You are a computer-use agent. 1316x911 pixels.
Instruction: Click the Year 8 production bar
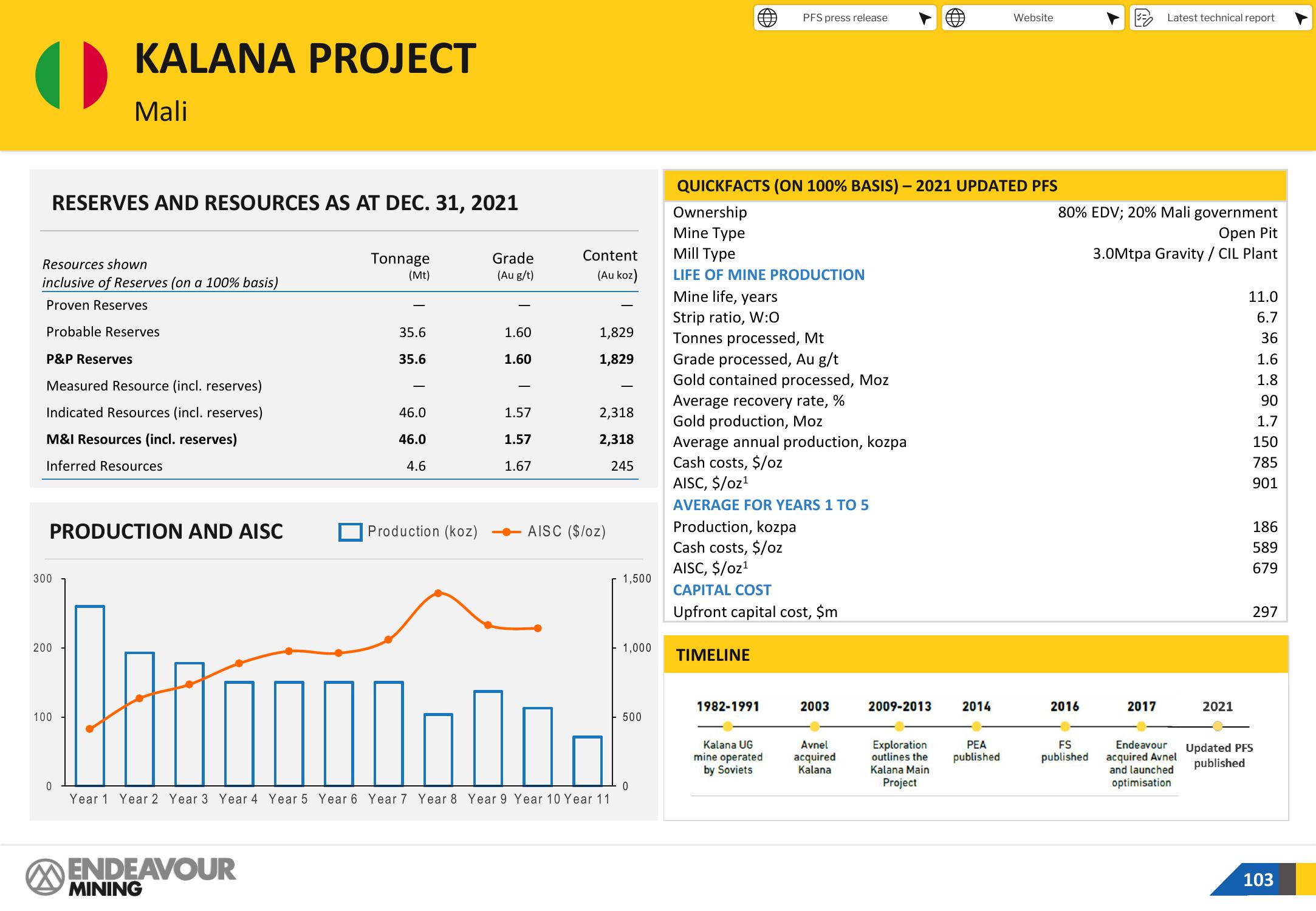coord(438,749)
